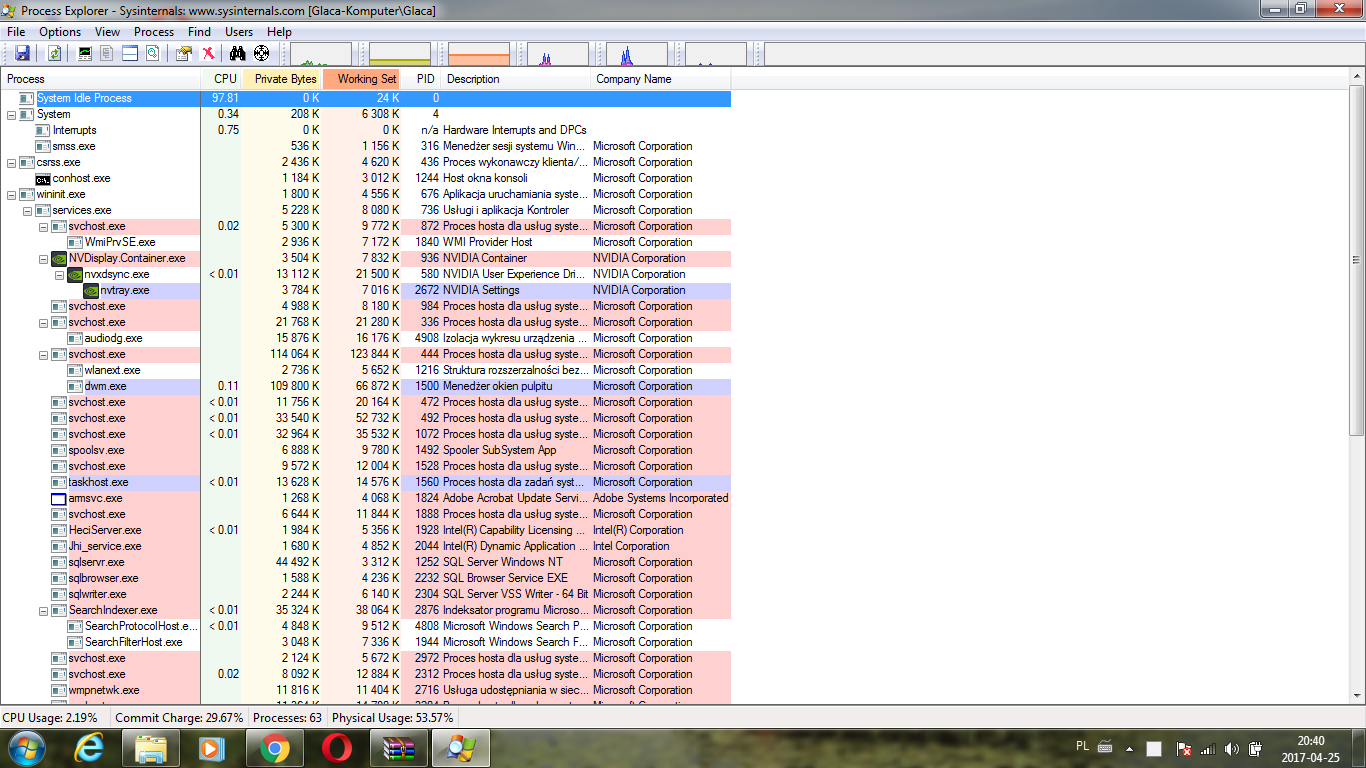Open the File menu
Screen dimensions: 1366x768
[16, 32]
